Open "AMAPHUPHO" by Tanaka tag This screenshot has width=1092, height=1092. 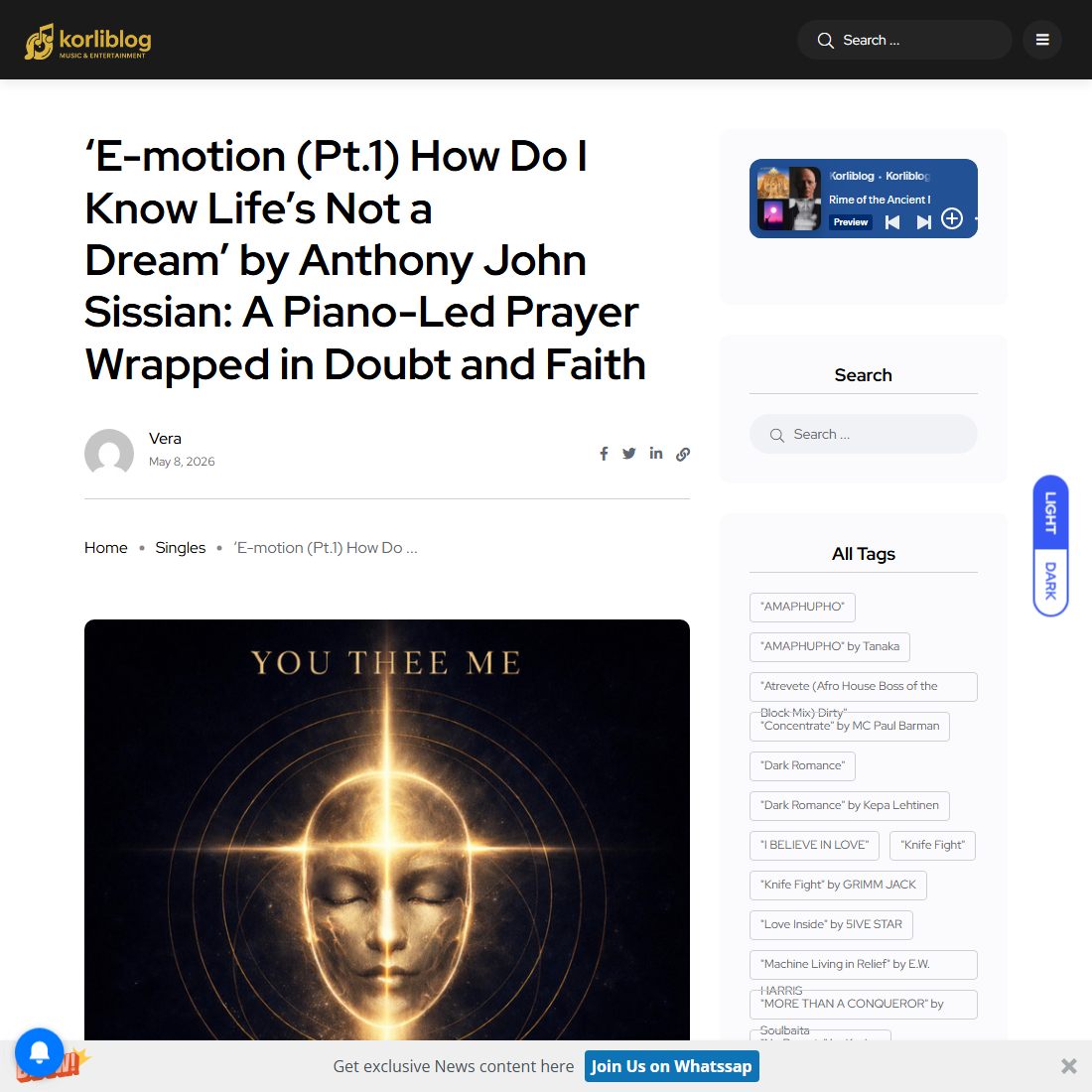830,646
